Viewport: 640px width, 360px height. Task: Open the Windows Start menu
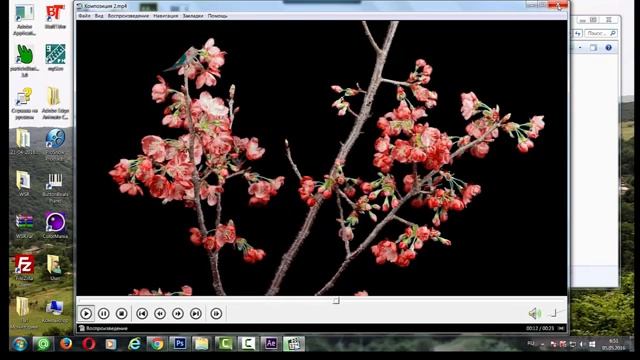[19, 344]
